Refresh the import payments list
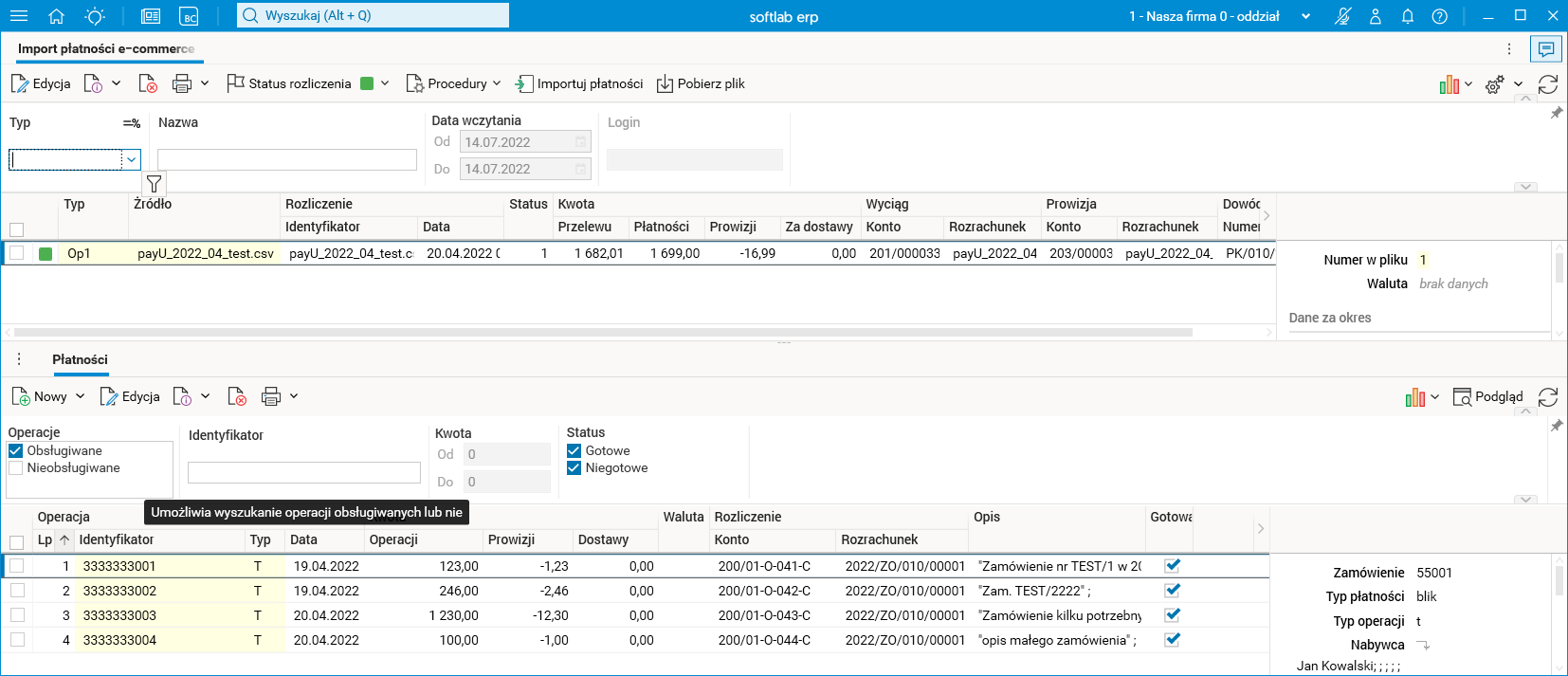1568x676 pixels. click(1547, 84)
